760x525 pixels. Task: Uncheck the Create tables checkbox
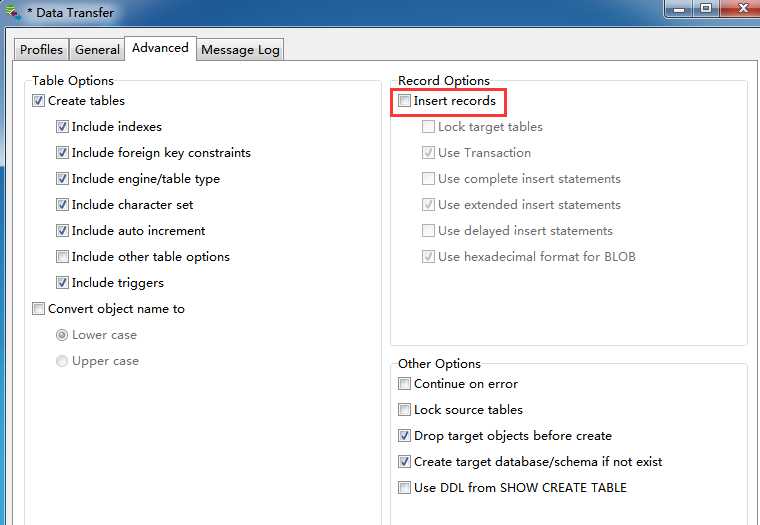click(x=38, y=101)
